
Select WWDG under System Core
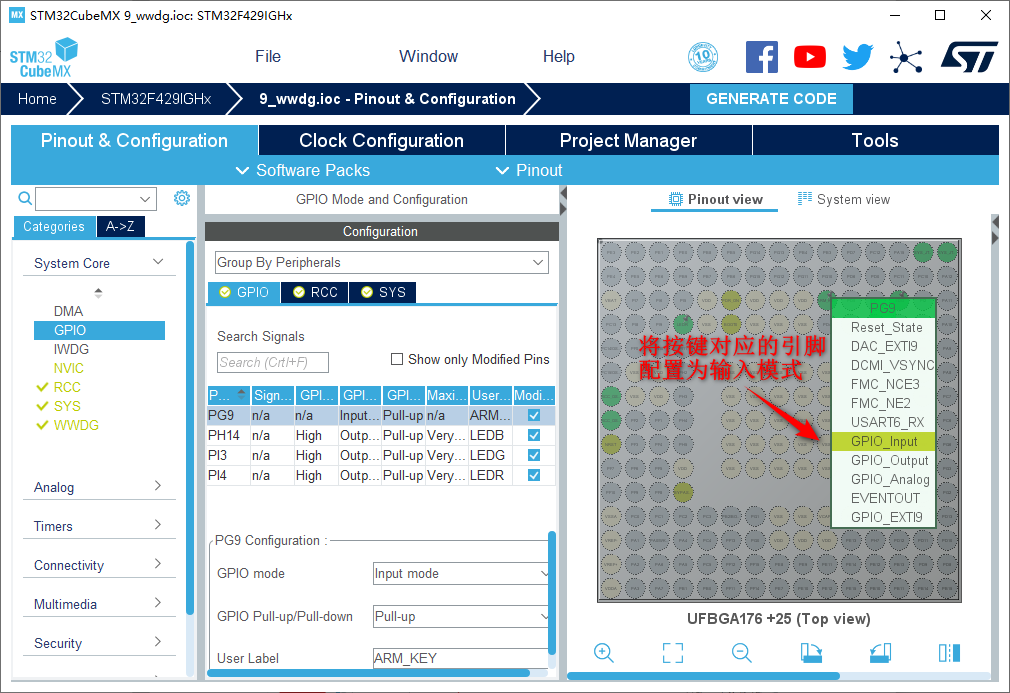(x=76, y=425)
